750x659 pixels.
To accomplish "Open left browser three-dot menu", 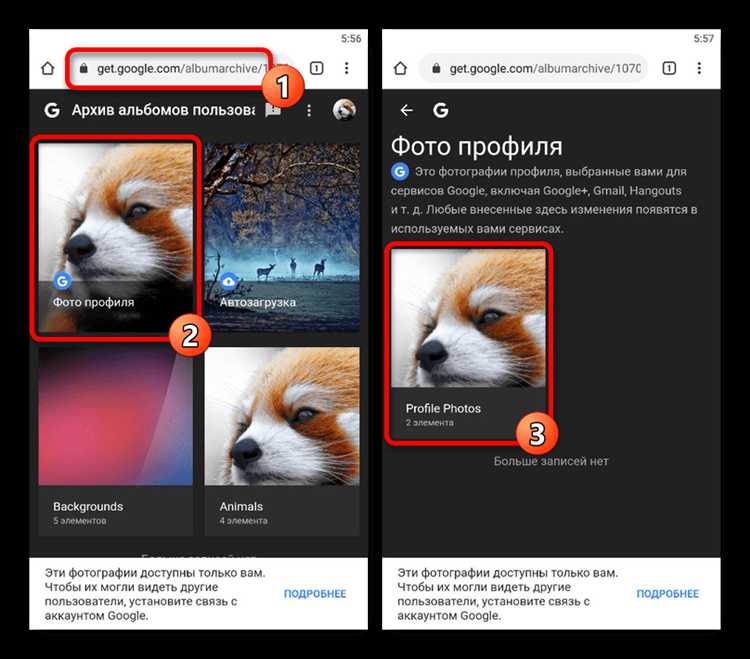I will click(x=346, y=68).
